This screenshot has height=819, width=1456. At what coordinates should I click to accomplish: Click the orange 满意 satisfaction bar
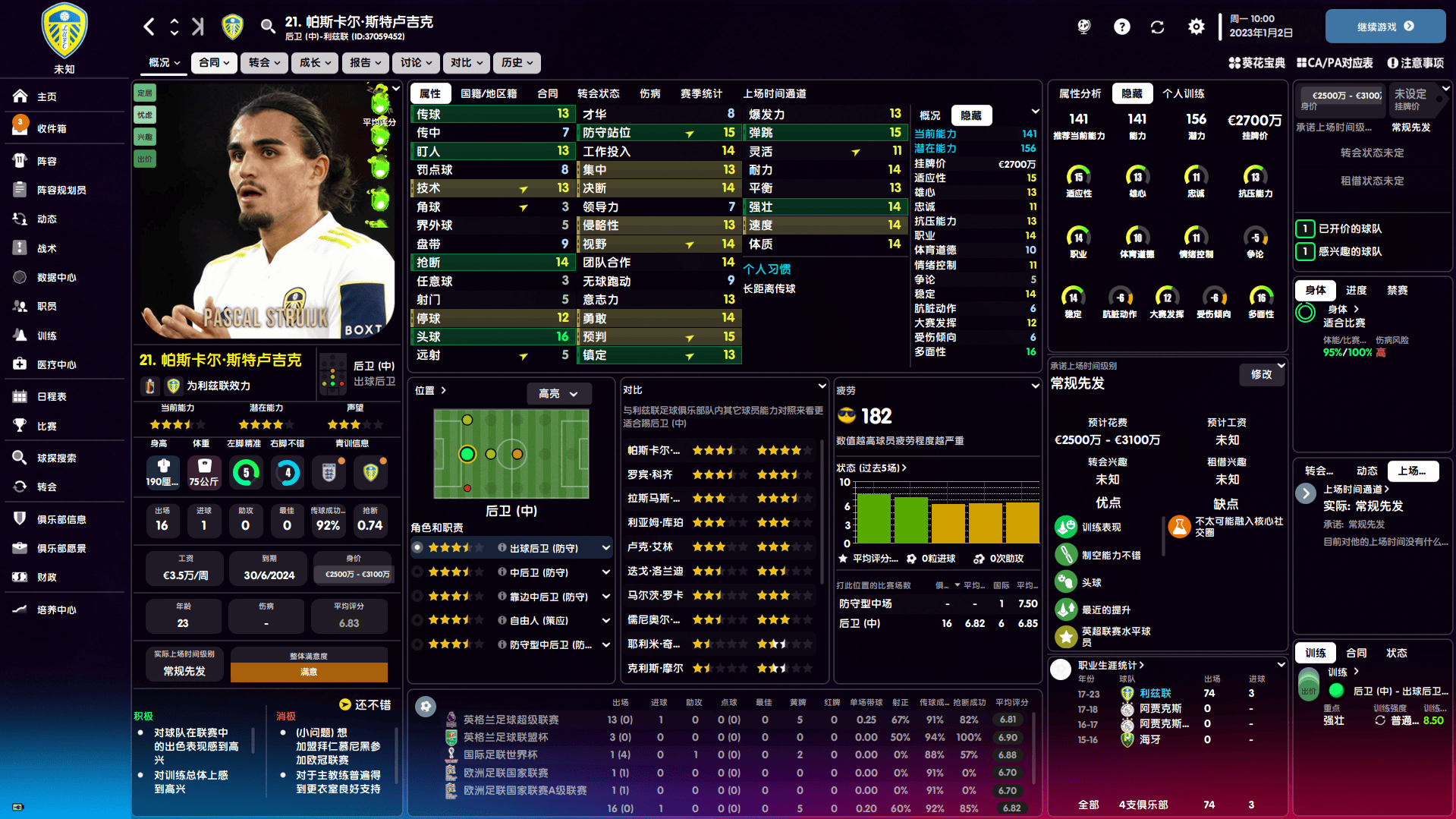coord(309,672)
